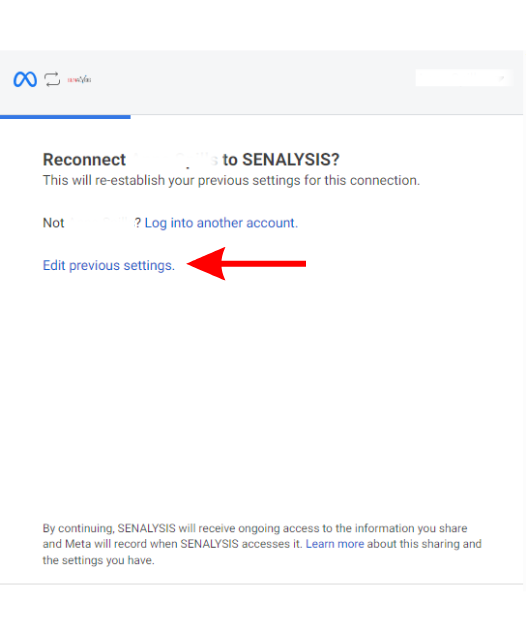Open the Log into another account link
Image resolution: width=526 pixels, height=641 pixels.
coord(221,223)
